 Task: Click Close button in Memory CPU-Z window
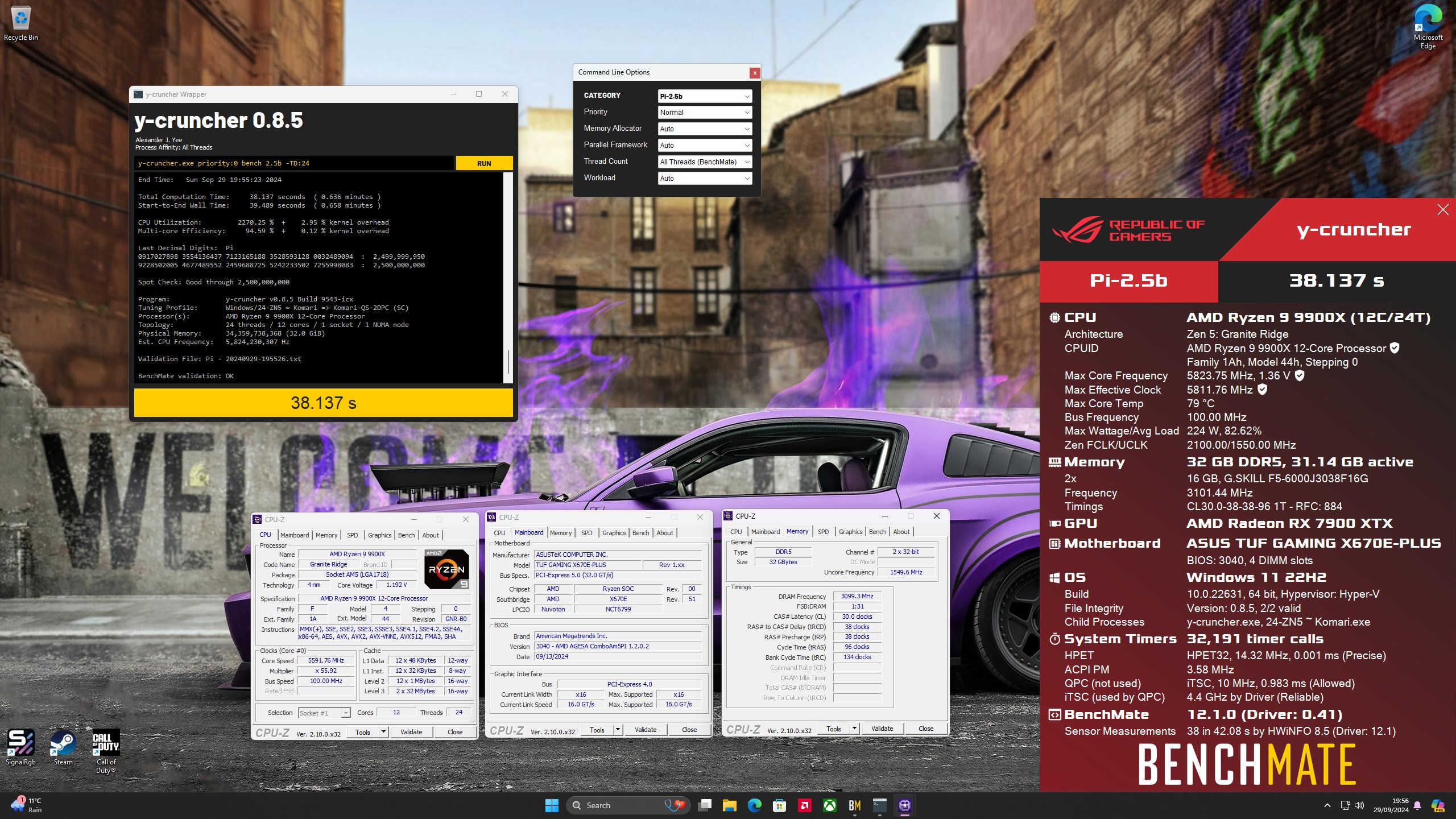(926, 729)
